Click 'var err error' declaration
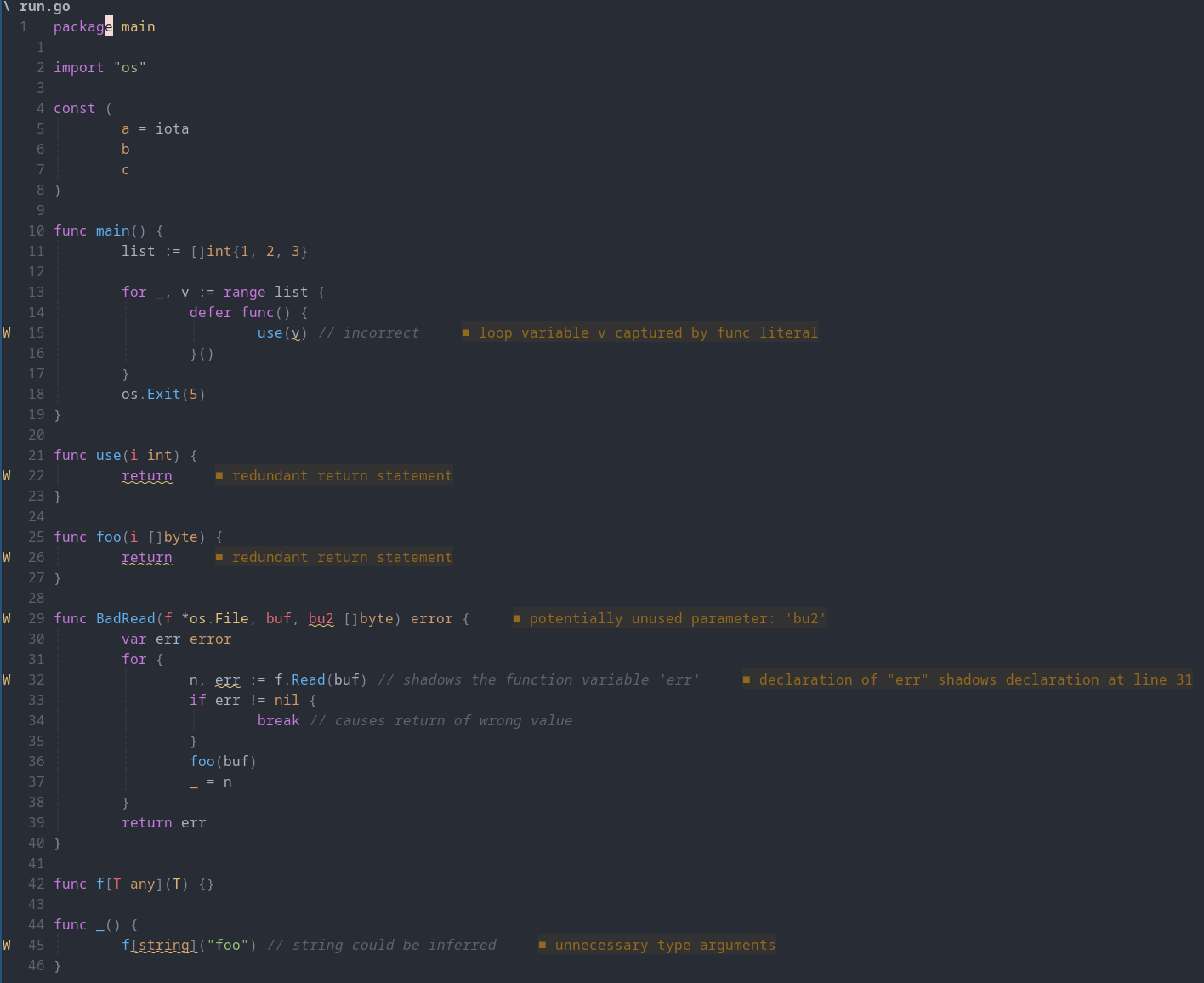 click(x=177, y=639)
